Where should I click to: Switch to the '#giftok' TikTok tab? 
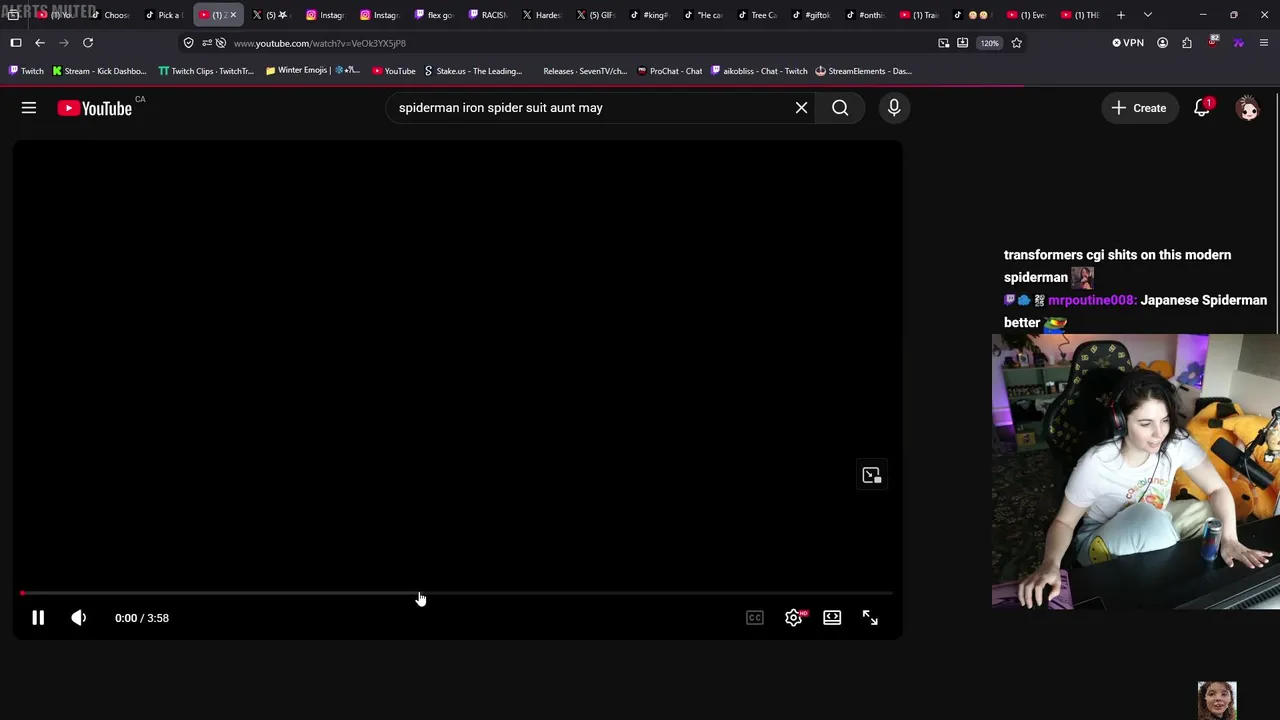click(x=811, y=15)
